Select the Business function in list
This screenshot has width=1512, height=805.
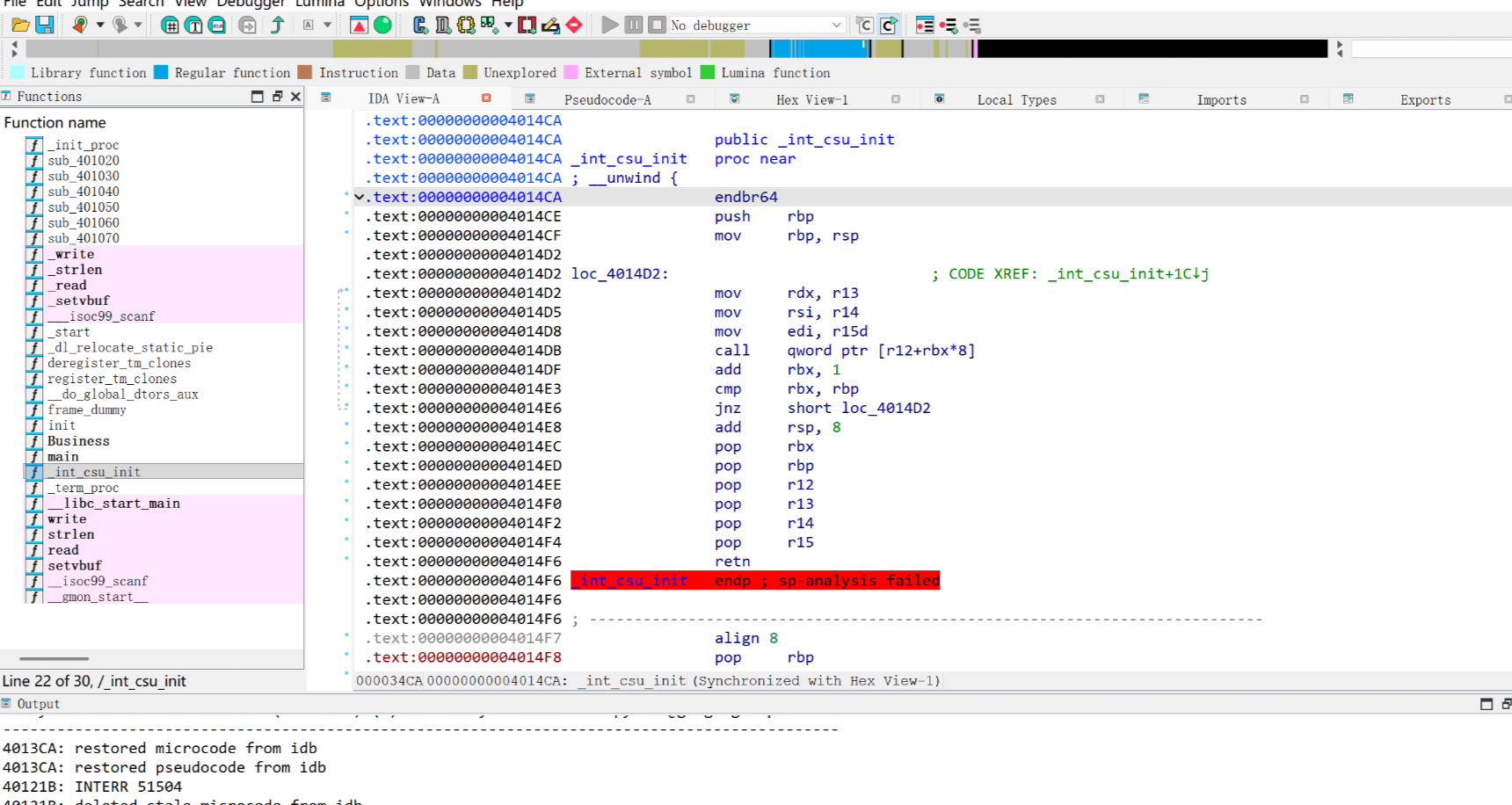[78, 441]
